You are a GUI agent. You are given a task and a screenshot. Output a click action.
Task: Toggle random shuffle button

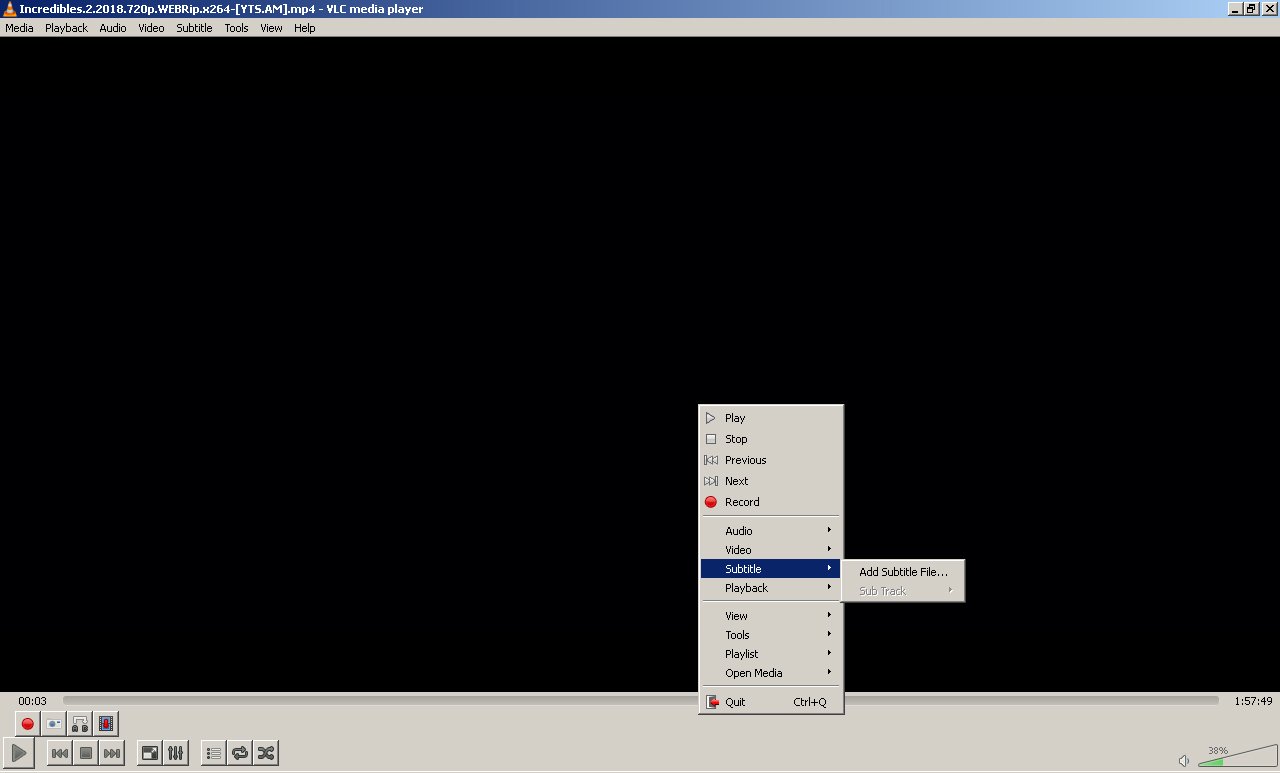click(x=266, y=753)
